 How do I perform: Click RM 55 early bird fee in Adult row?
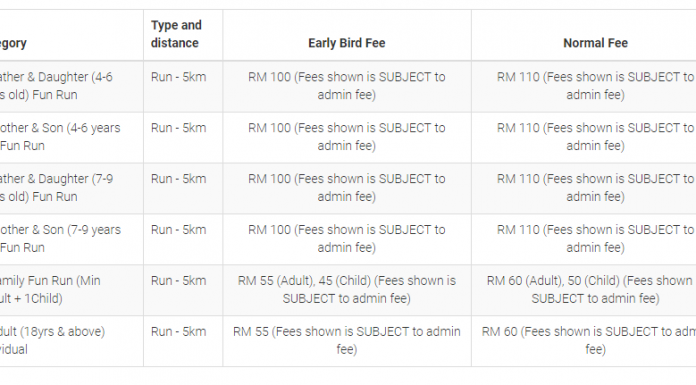347,341
